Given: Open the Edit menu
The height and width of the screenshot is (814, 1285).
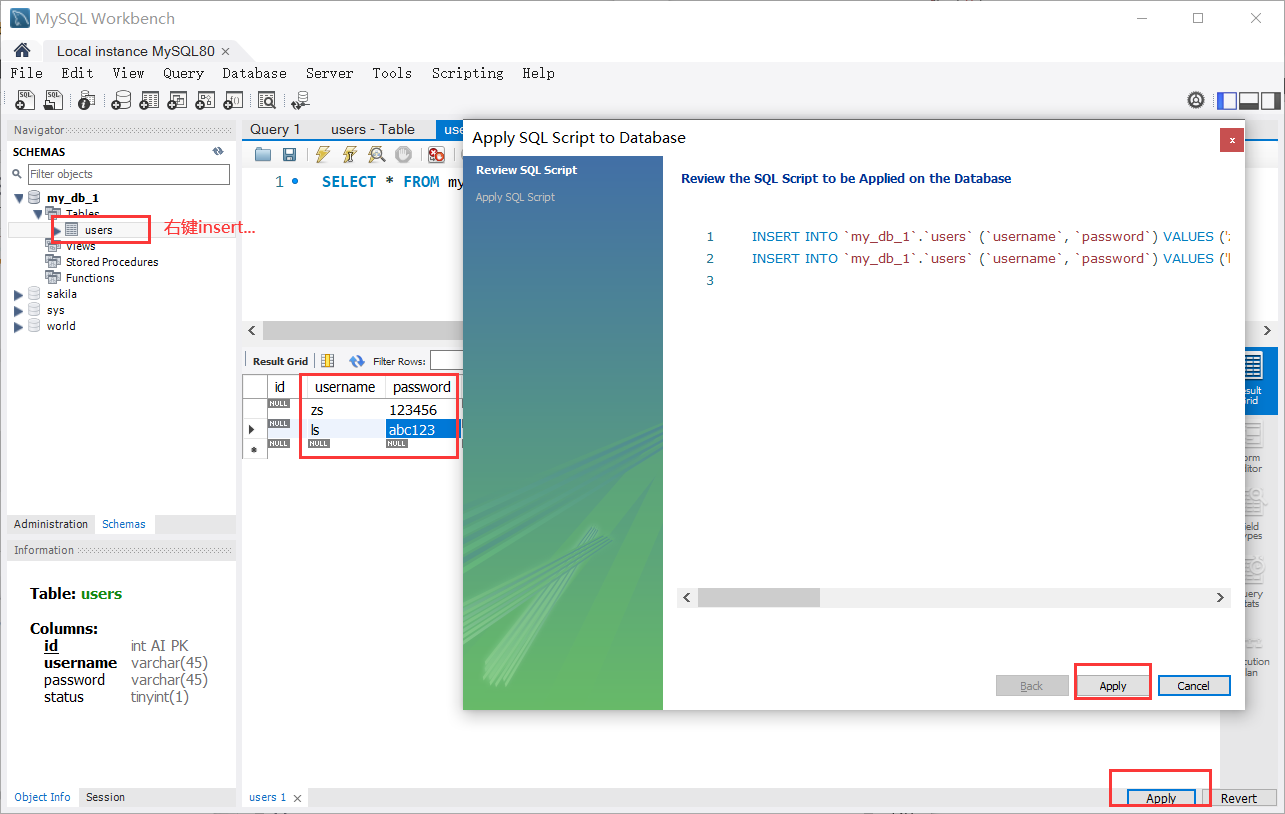Looking at the screenshot, I should coord(77,73).
